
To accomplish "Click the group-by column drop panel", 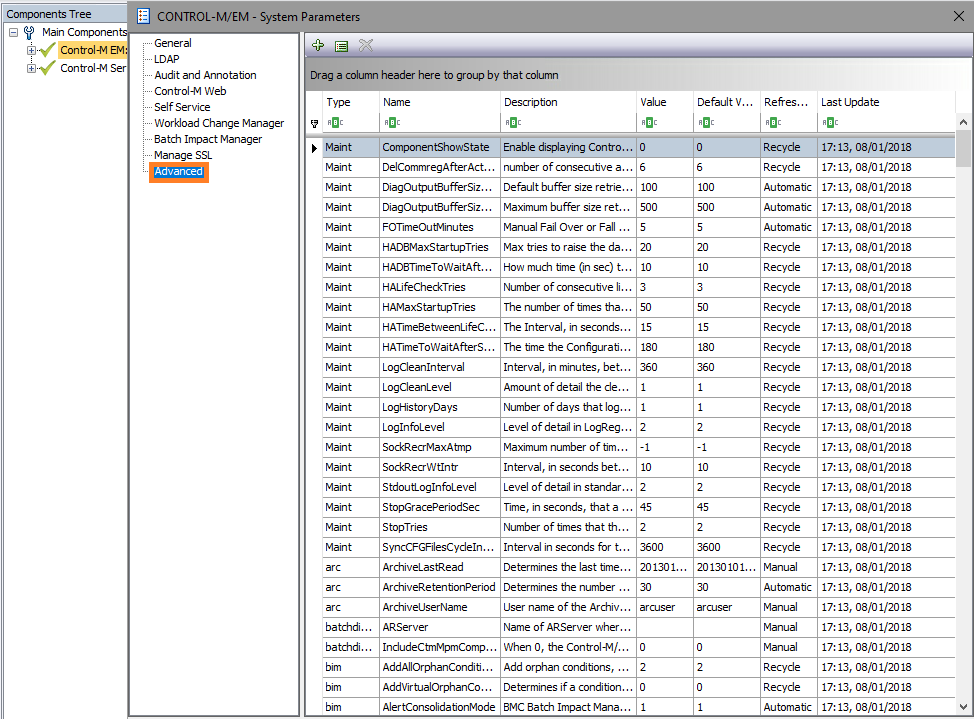I will tap(639, 75).
